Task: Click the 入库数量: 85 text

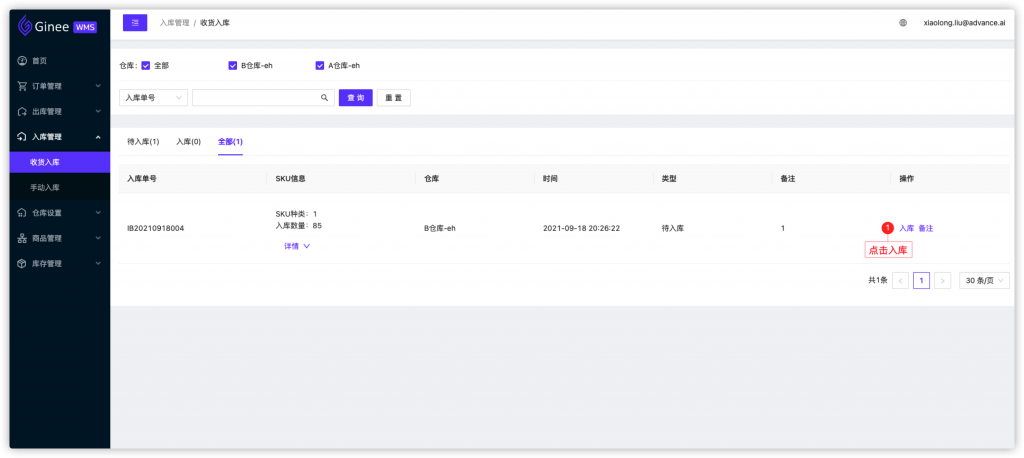Action: tap(298, 225)
